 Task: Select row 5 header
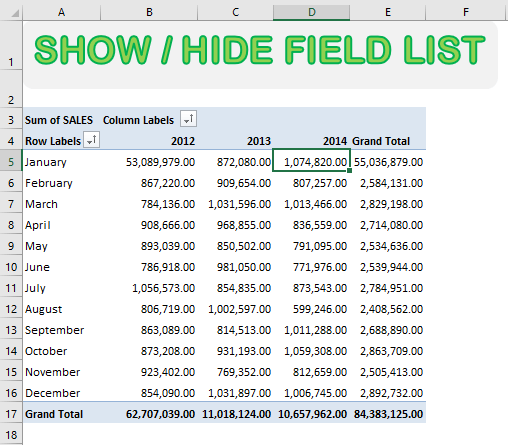pyautogui.click(x=11, y=162)
